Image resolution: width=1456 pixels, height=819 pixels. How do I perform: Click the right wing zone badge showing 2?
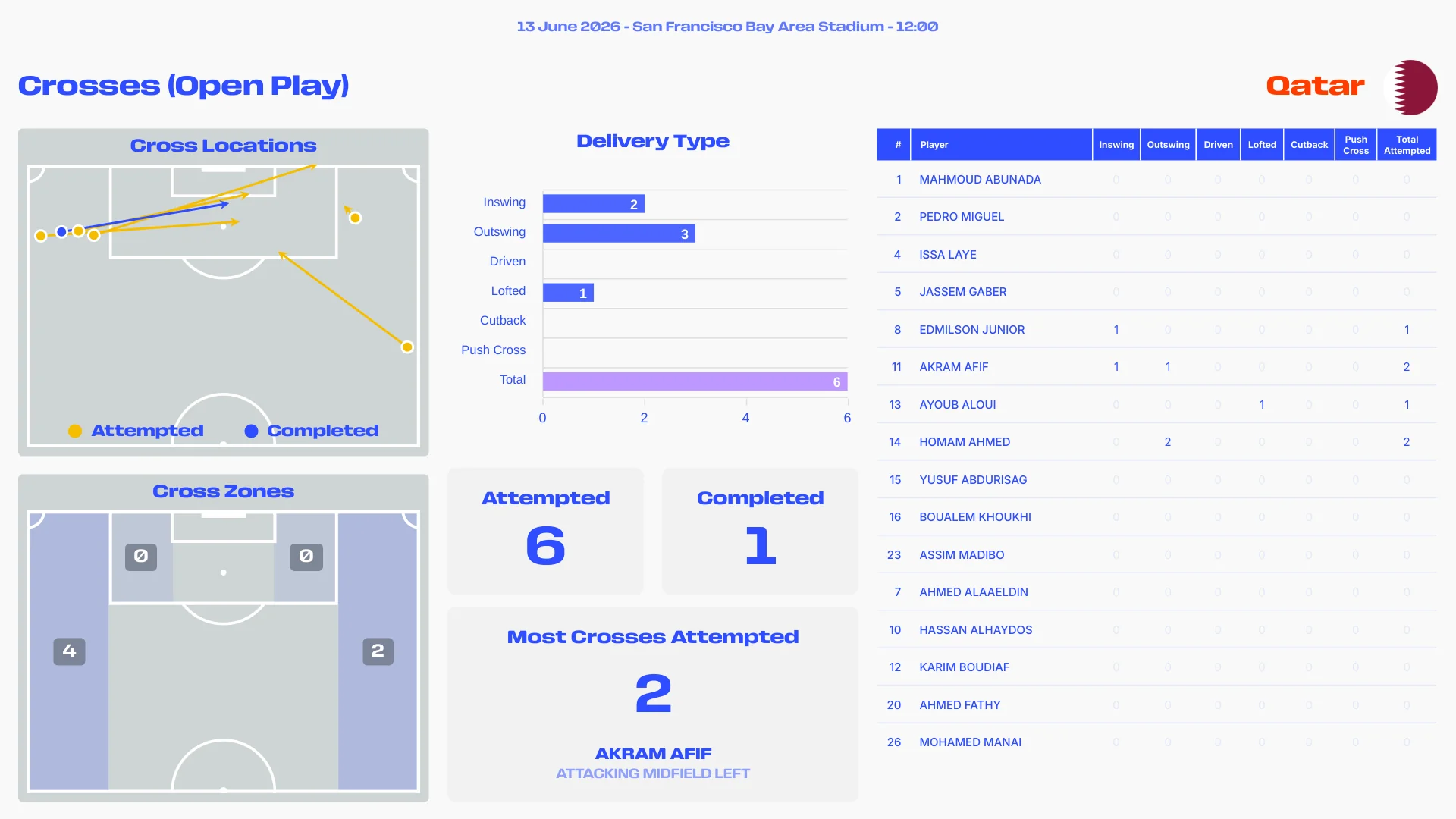coord(378,651)
